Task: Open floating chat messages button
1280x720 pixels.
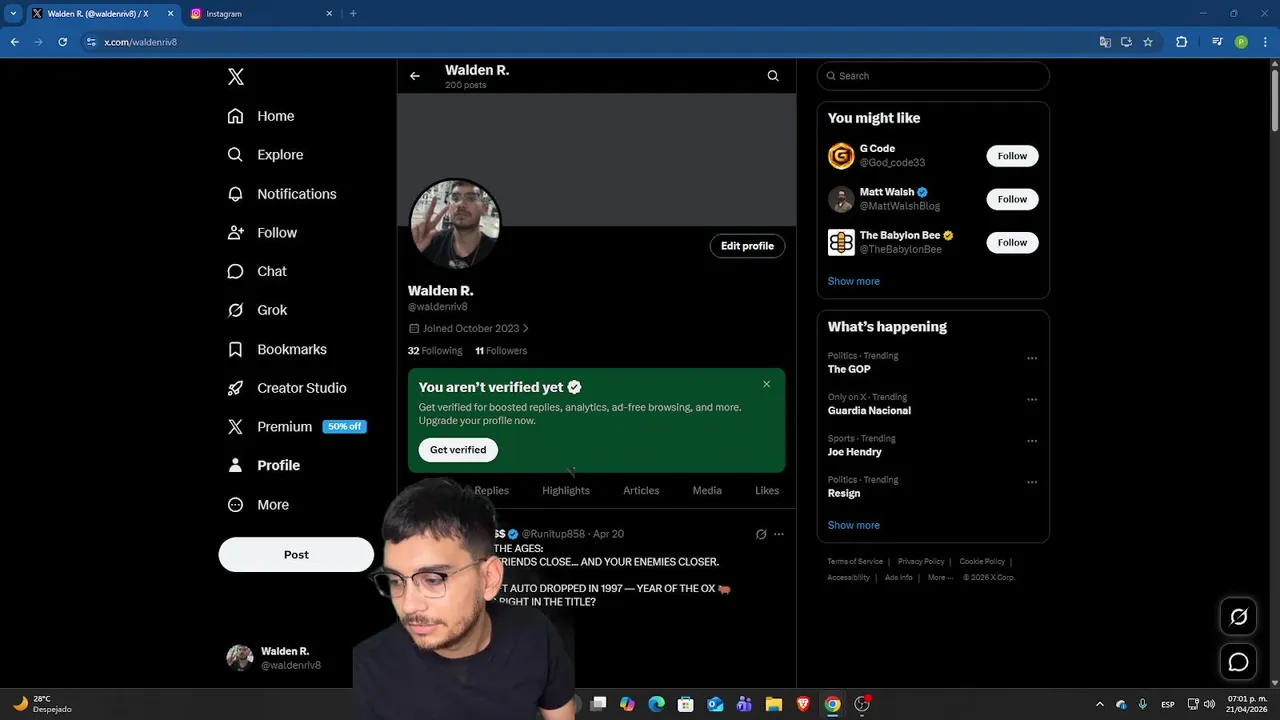Action: 1238,662
